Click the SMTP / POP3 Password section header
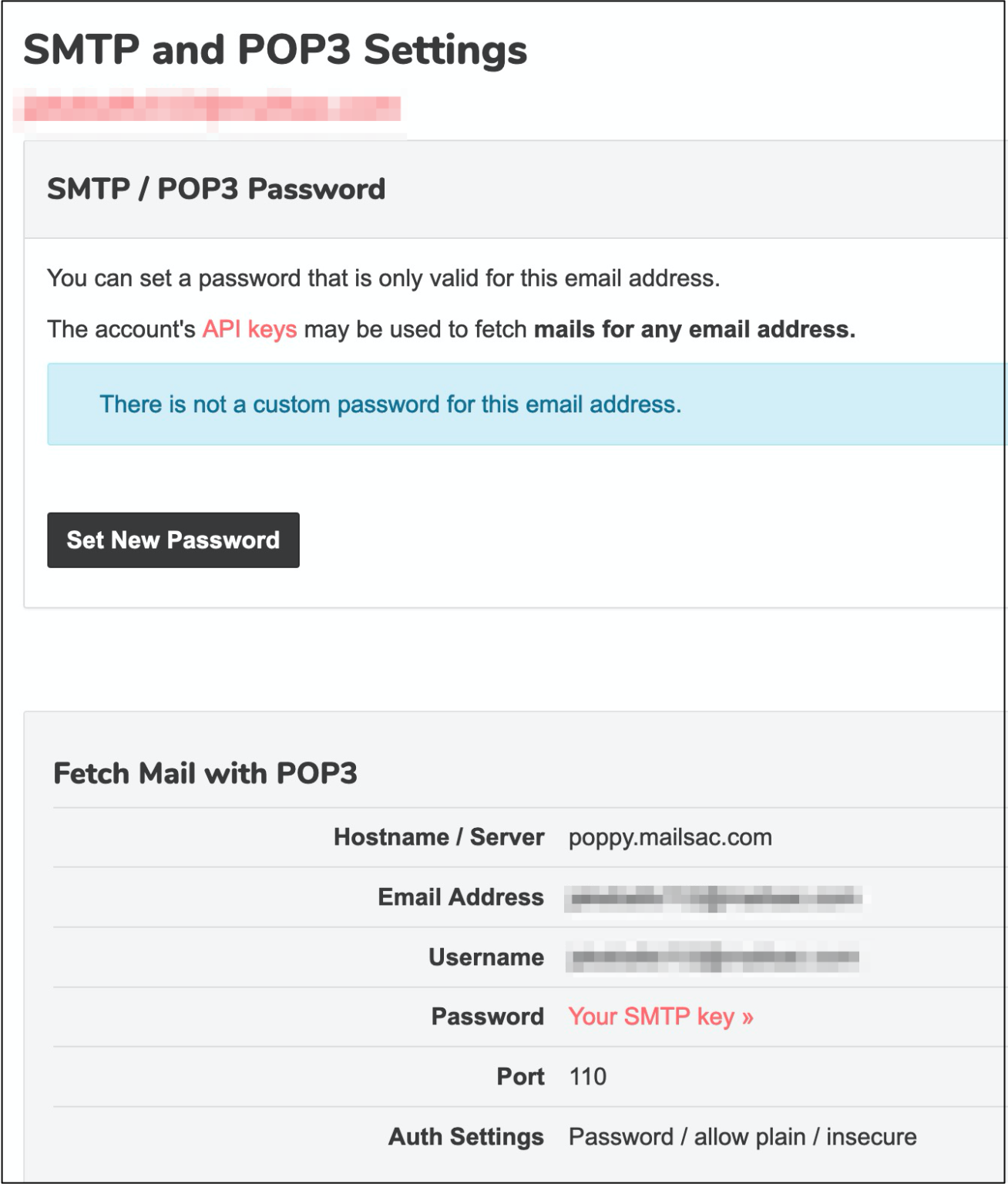This screenshot has width=1008, height=1184. 217,188
